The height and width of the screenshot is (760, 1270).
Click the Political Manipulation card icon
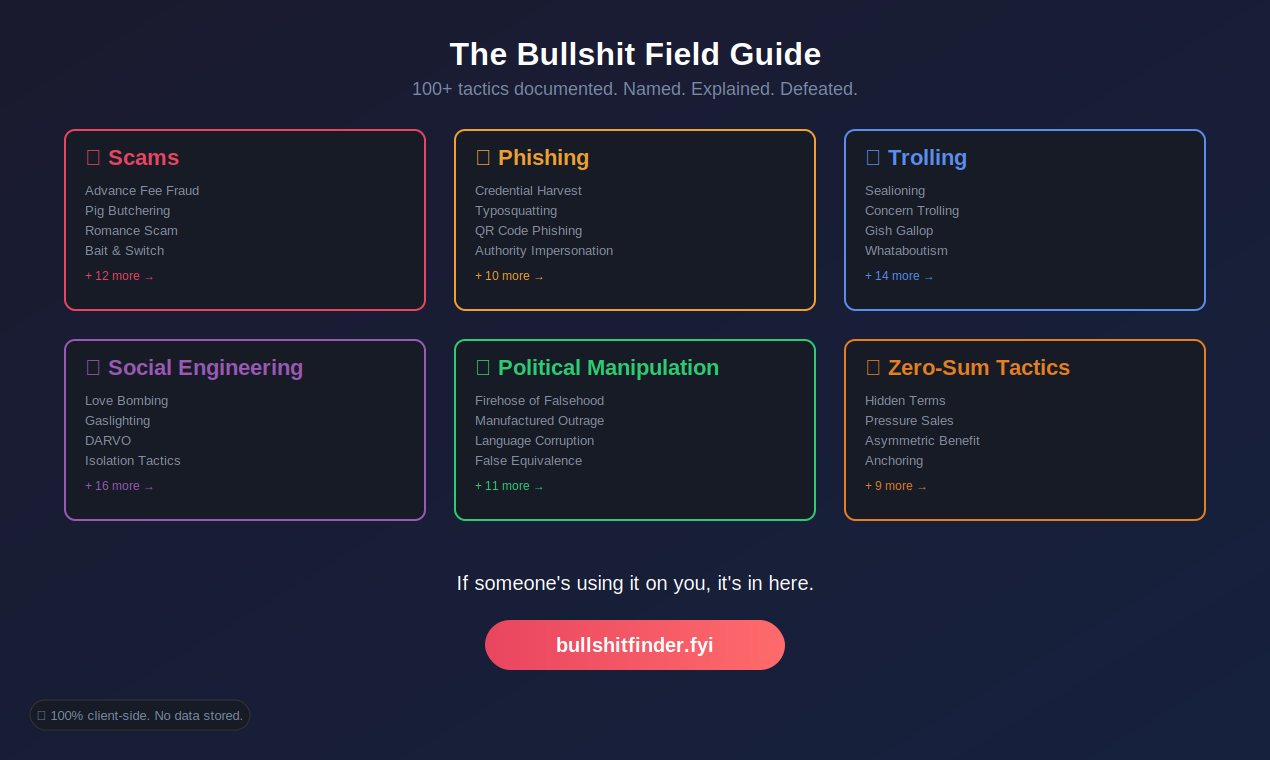pyautogui.click(x=484, y=367)
